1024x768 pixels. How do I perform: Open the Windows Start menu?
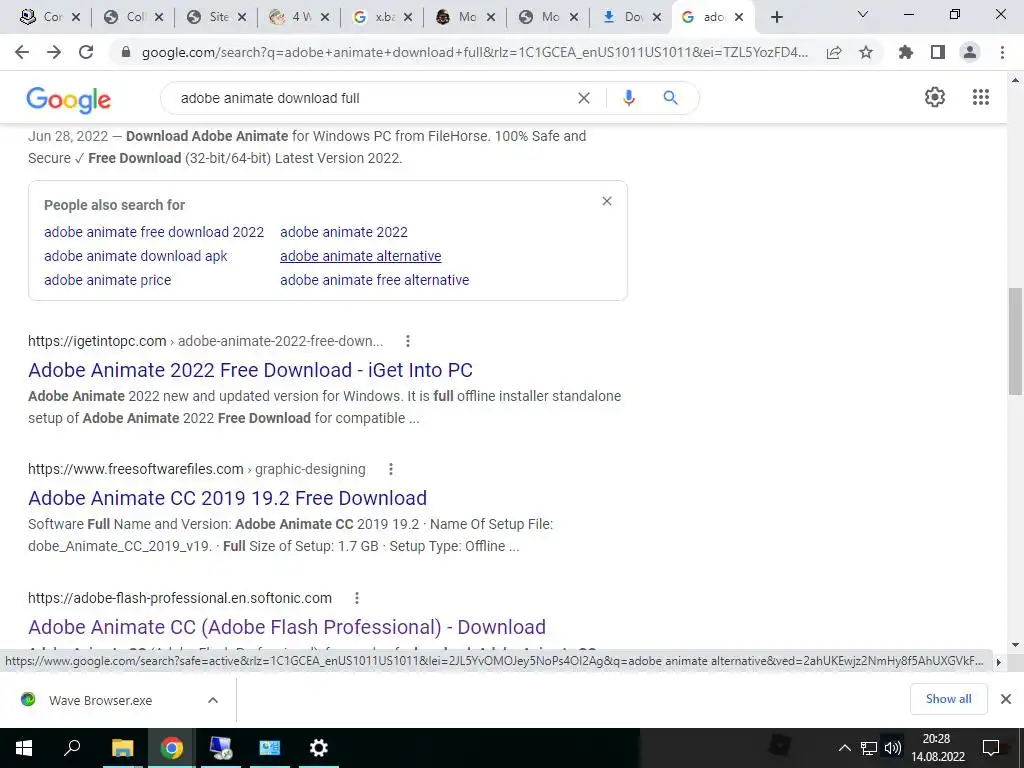pyautogui.click(x=24, y=748)
